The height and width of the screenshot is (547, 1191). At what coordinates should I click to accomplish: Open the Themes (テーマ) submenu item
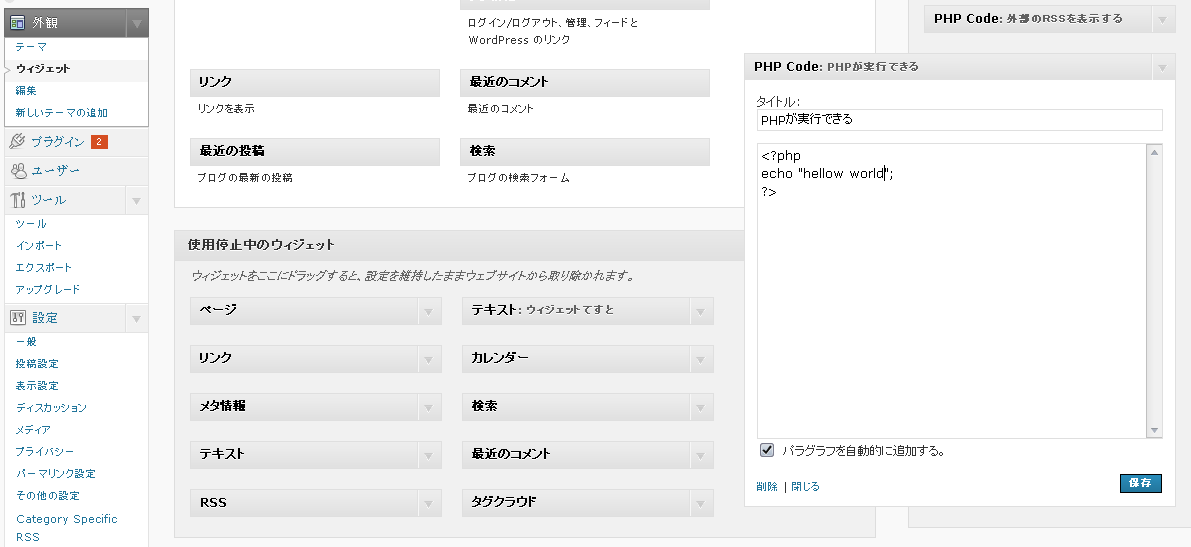point(31,47)
